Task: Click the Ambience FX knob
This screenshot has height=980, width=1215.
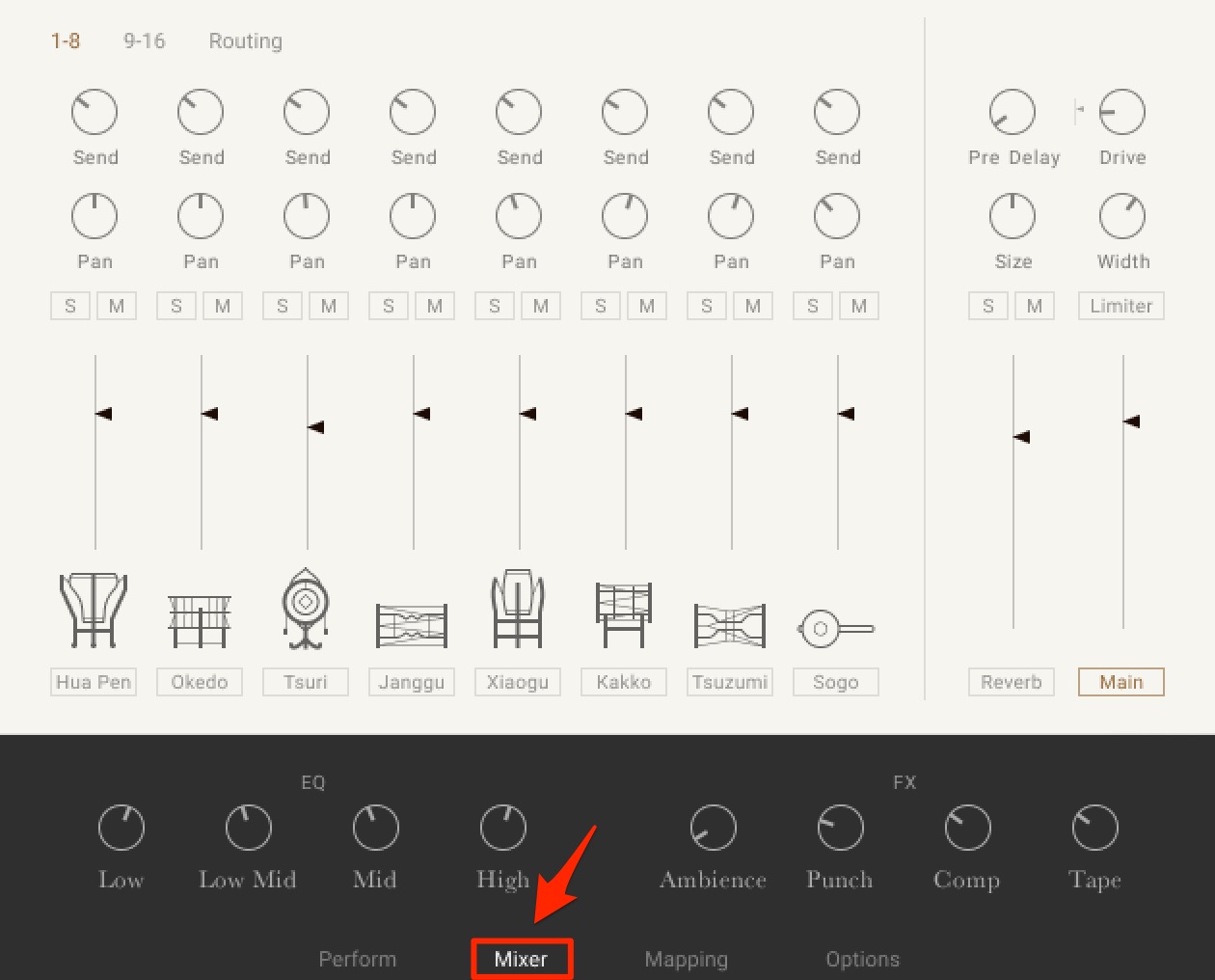Action: tap(714, 828)
